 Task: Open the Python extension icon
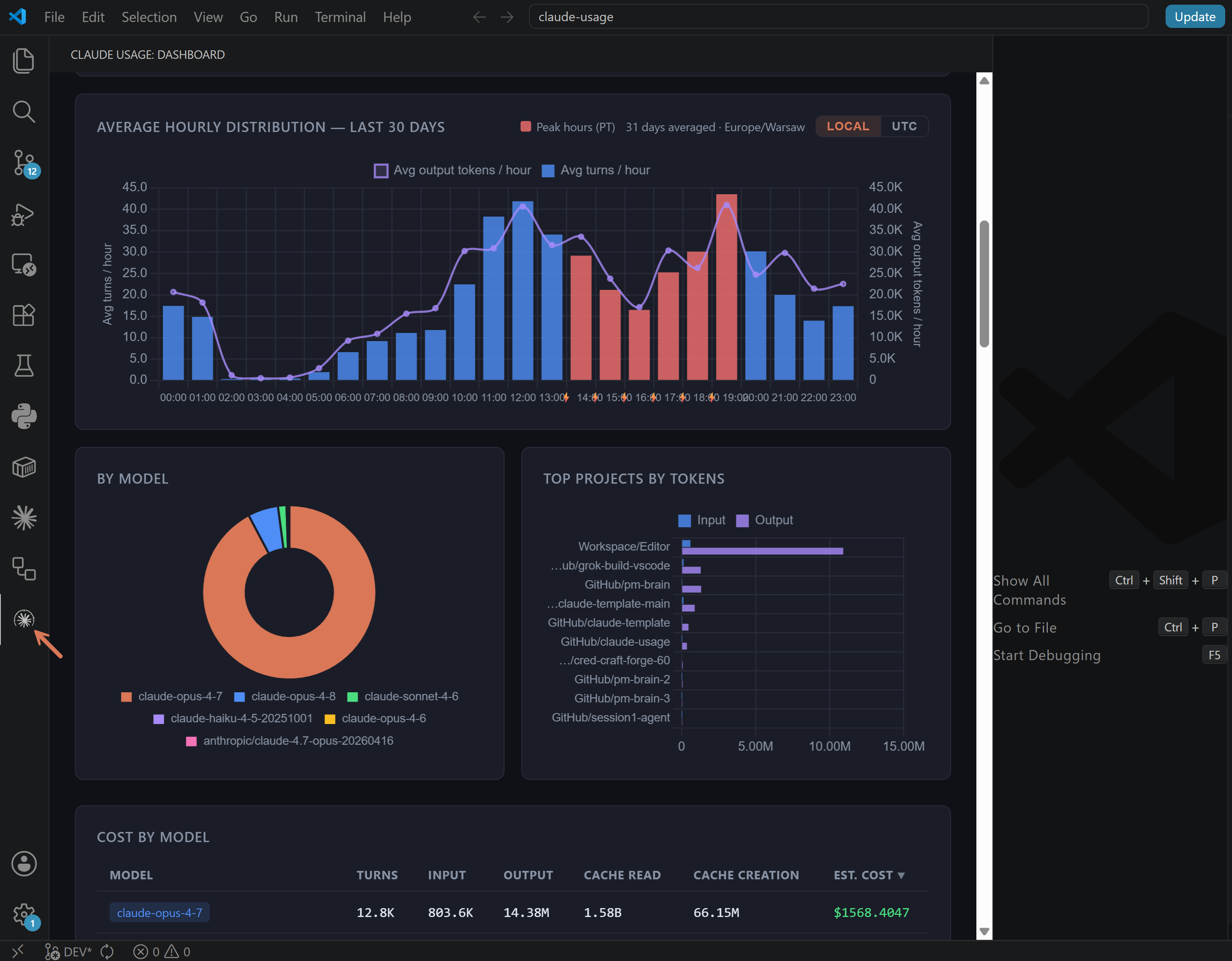[24, 416]
